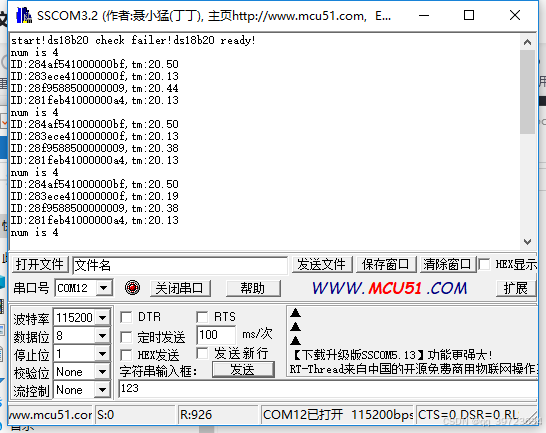Click the 扩展 extend button
Screen dimensions: 546x433
coord(516,288)
